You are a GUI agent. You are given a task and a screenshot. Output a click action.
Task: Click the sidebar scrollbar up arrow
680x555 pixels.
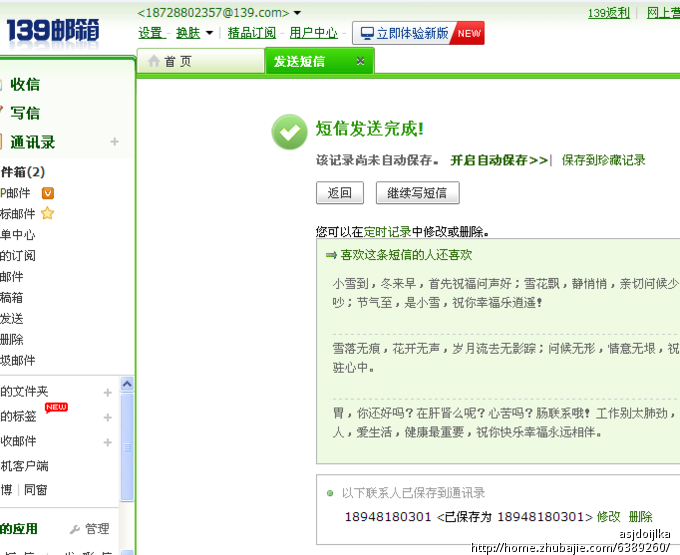(127, 384)
